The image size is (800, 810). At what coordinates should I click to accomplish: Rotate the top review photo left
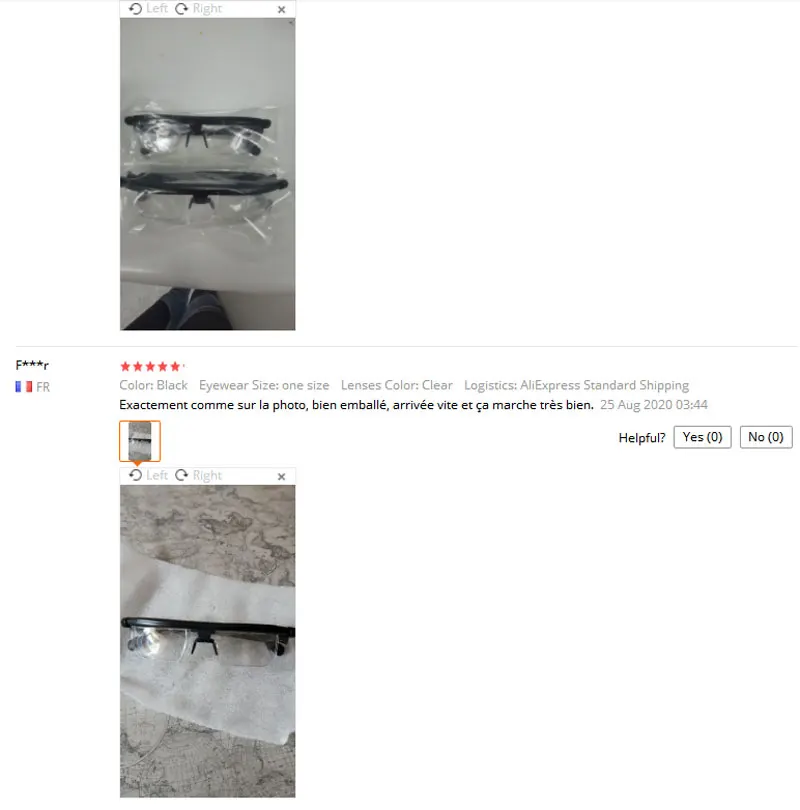(x=149, y=9)
